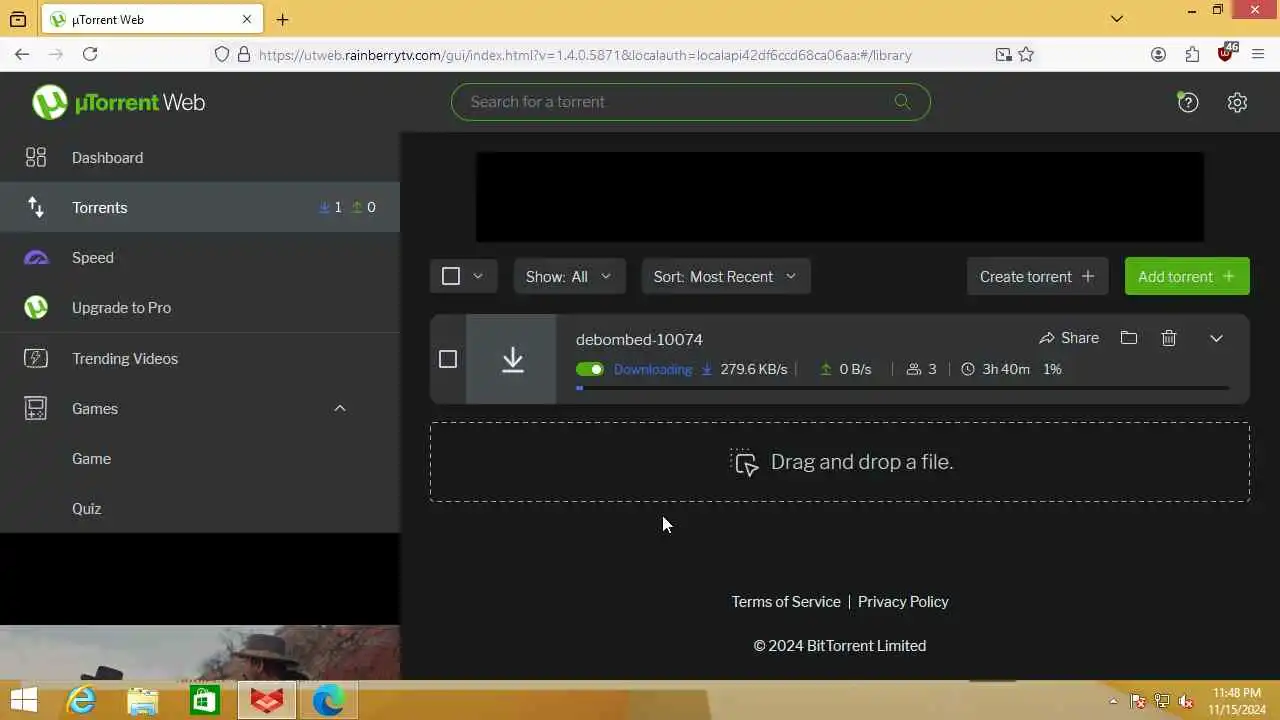The image size is (1280, 720).
Task: Click the URL address bar
Action: point(585,55)
